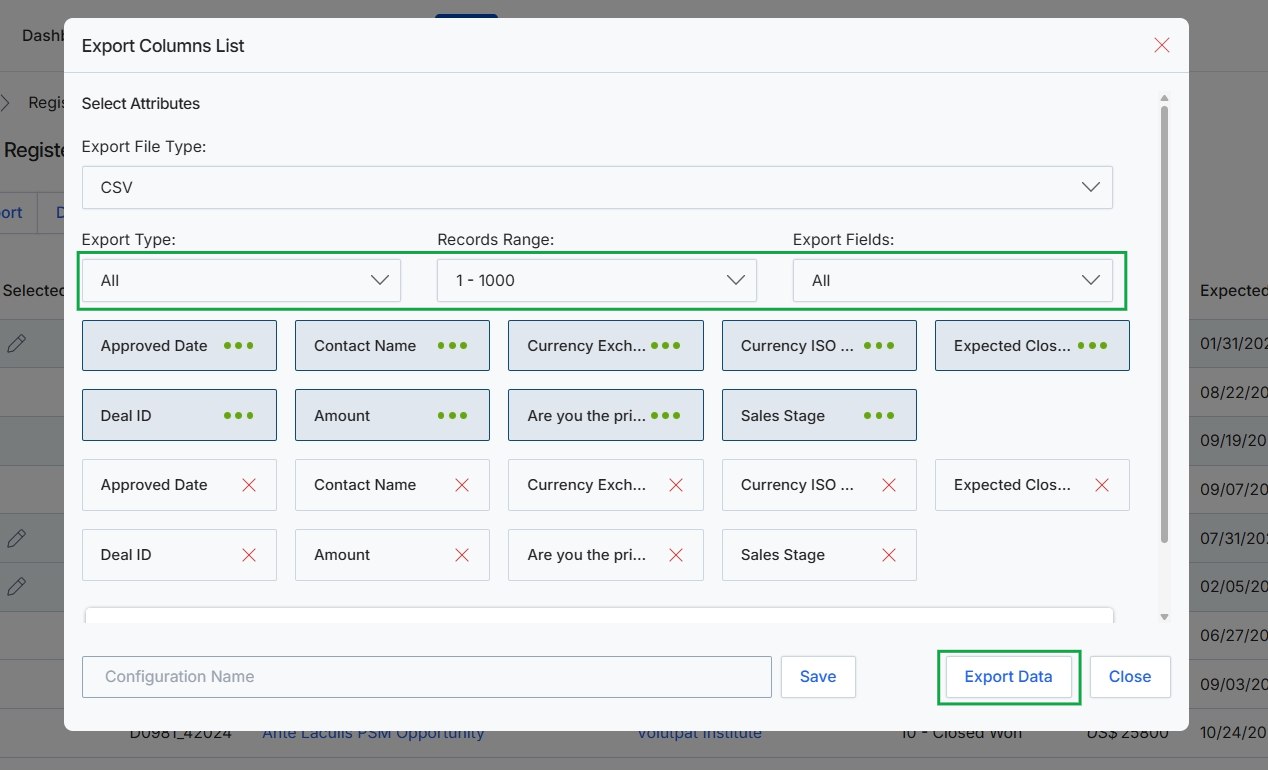
Task: Select the blue Deal ID chip
Action: 179,415
